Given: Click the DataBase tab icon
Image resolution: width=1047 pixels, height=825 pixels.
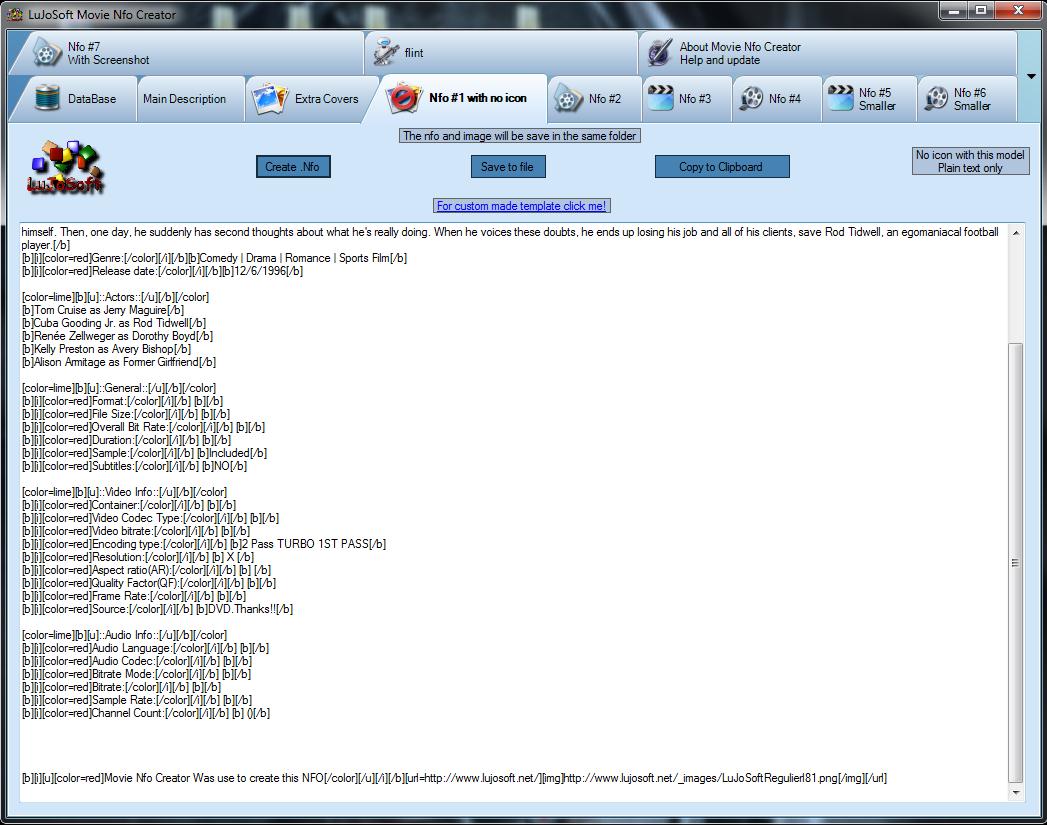Looking at the screenshot, I should pyautogui.click(x=46, y=99).
